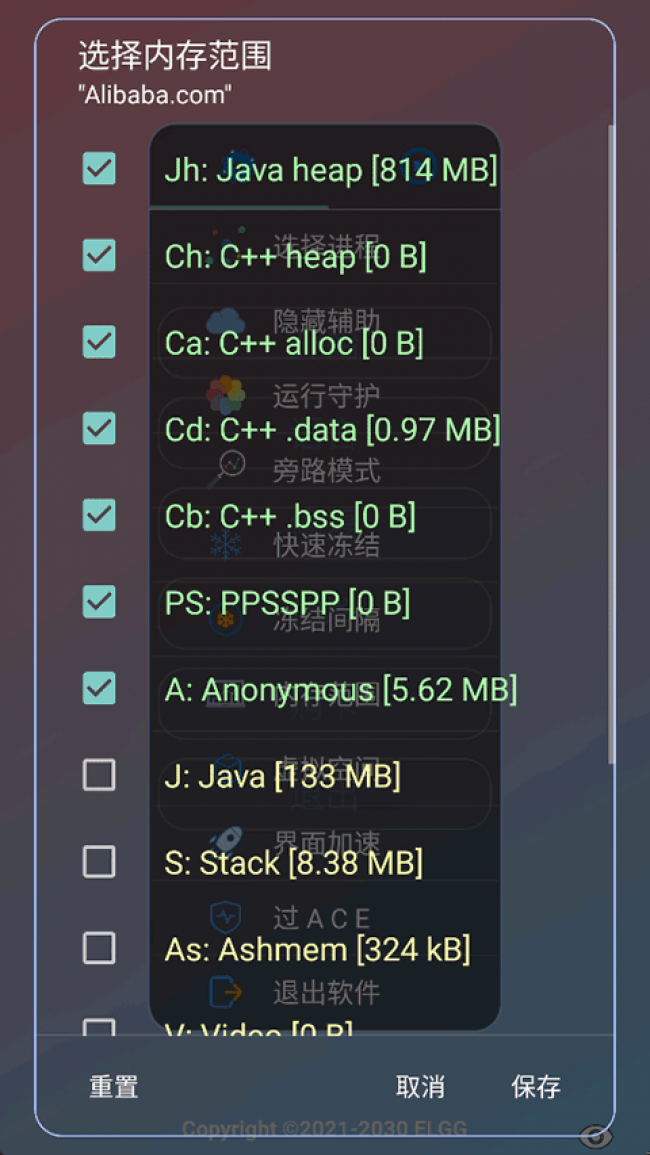Enable the J: Java memory range checkbox

coord(99,775)
